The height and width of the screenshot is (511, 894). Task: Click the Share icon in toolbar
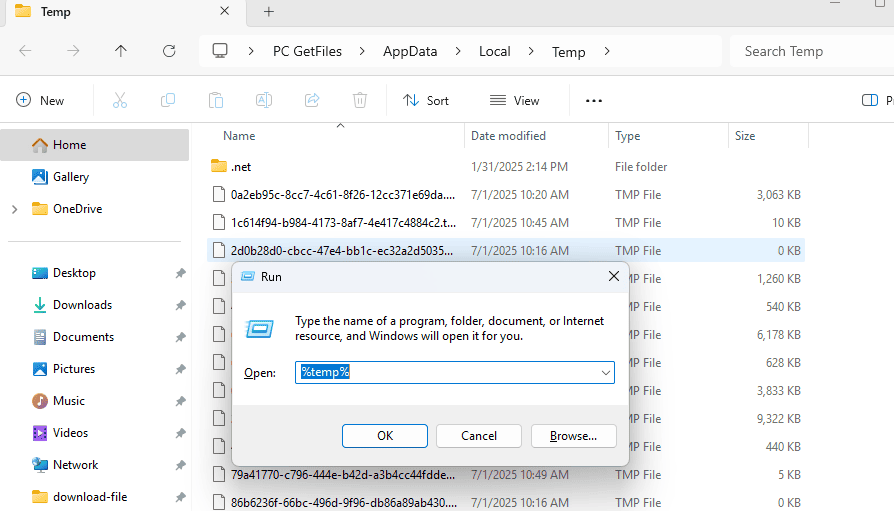[312, 100]
